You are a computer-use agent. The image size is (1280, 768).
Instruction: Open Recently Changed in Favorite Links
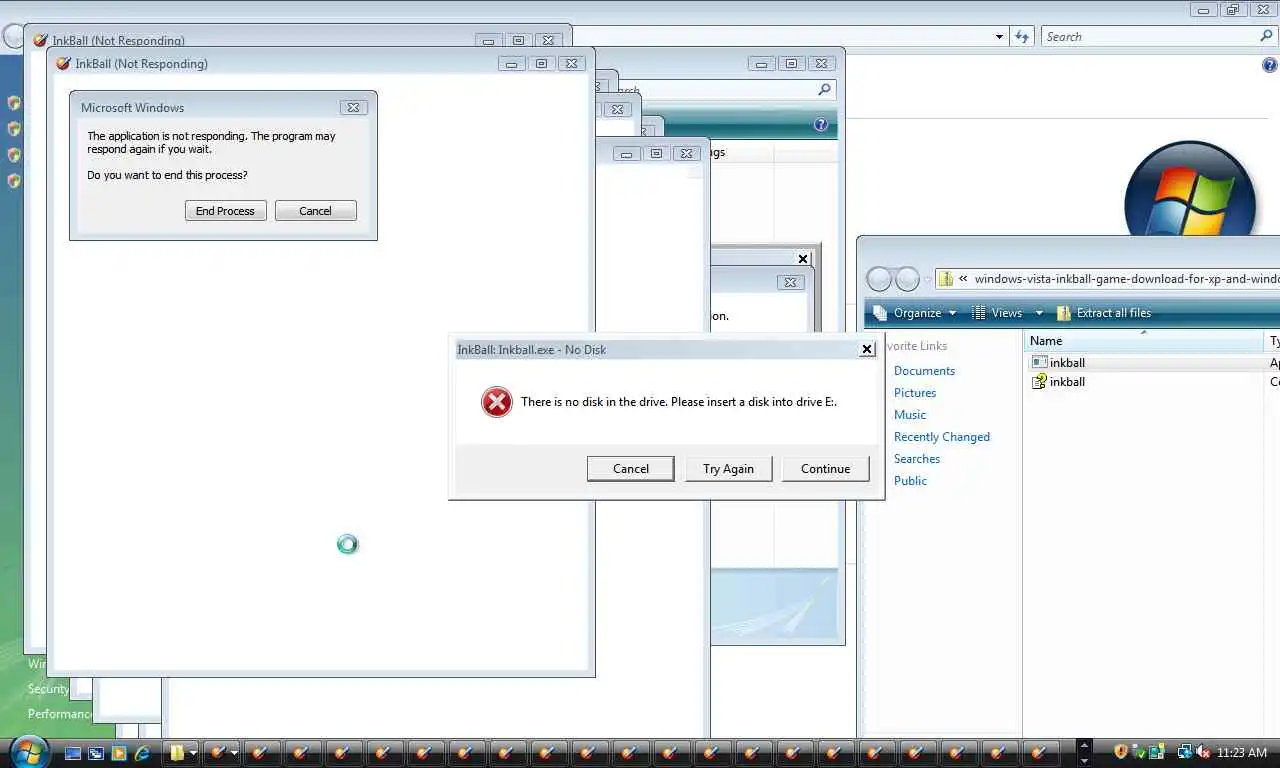[x=942, y=437]
